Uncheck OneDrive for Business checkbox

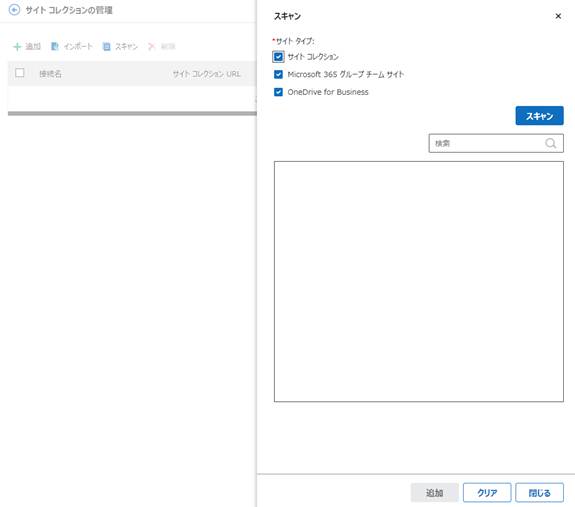(278, 92)
